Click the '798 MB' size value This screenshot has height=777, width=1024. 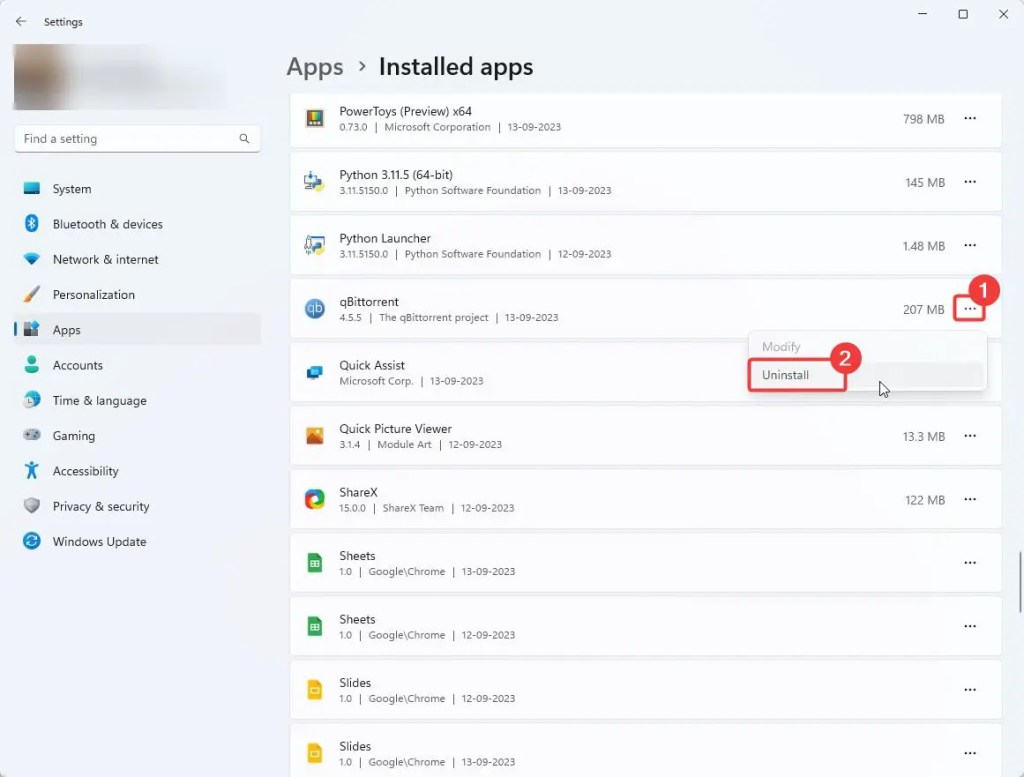click(x=923, y=119)
